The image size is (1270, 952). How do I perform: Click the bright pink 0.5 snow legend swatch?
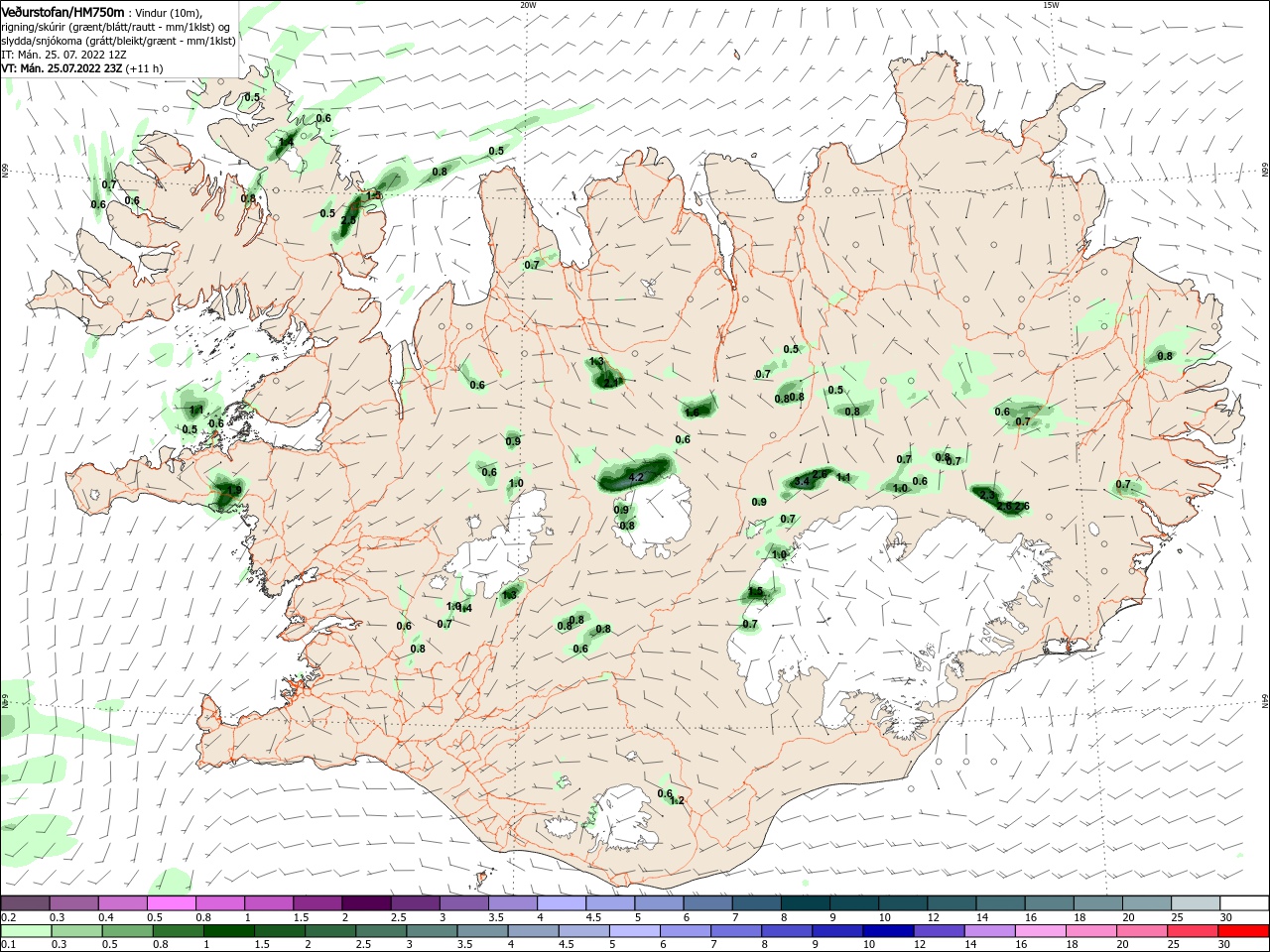tap(172, 902)
